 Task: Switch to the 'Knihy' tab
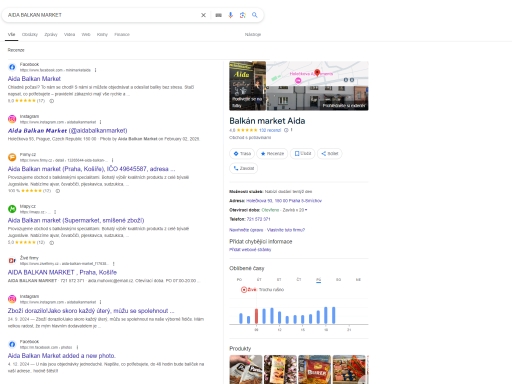click(102, 34)
